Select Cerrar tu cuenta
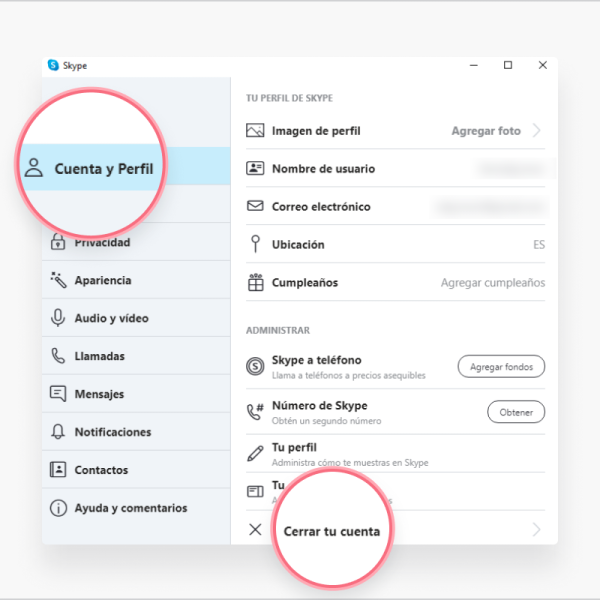 pyautogui.click(x=332, y=531)
